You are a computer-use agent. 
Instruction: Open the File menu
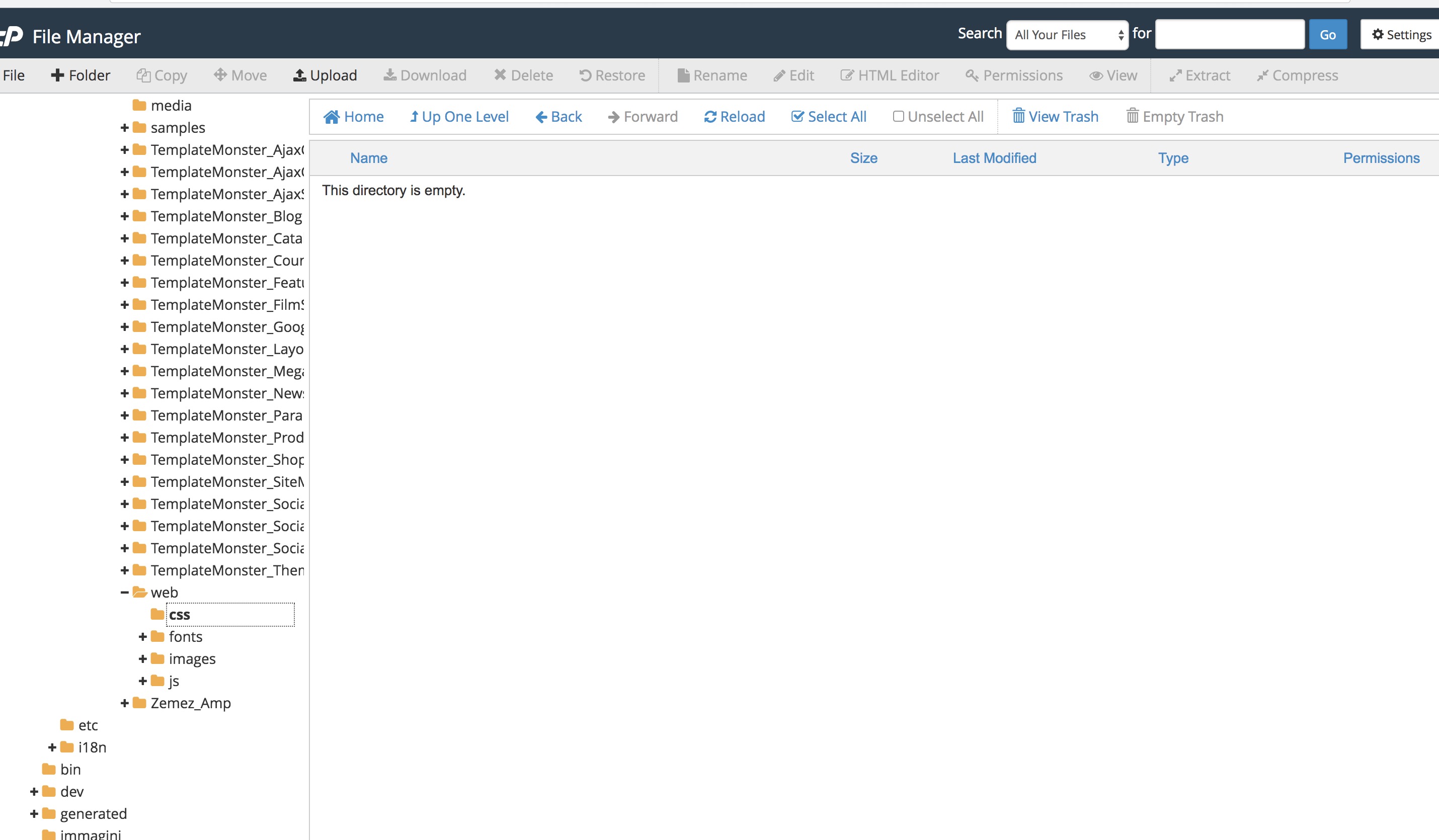pos(13,75)
